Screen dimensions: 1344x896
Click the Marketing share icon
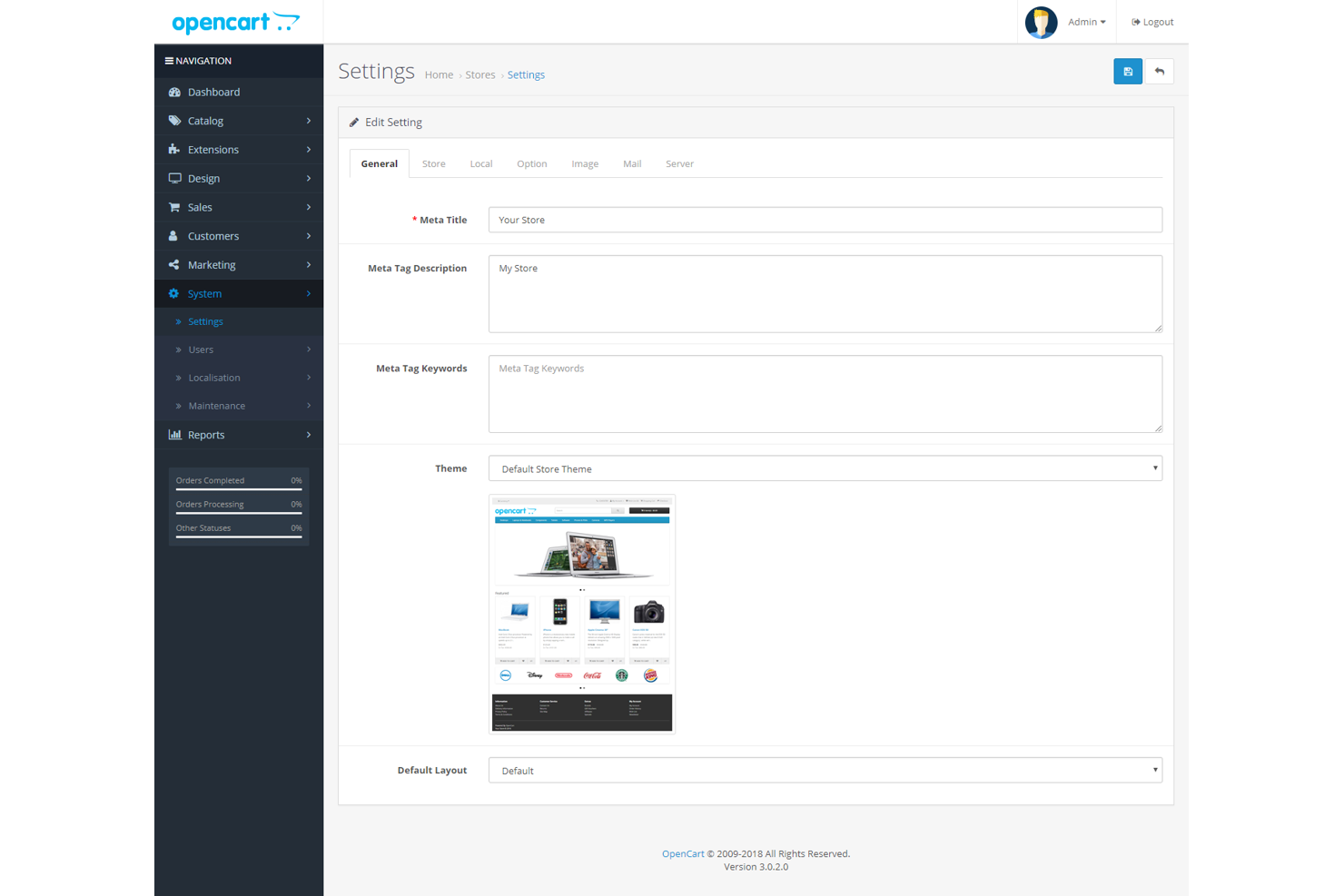pos(173,264)
